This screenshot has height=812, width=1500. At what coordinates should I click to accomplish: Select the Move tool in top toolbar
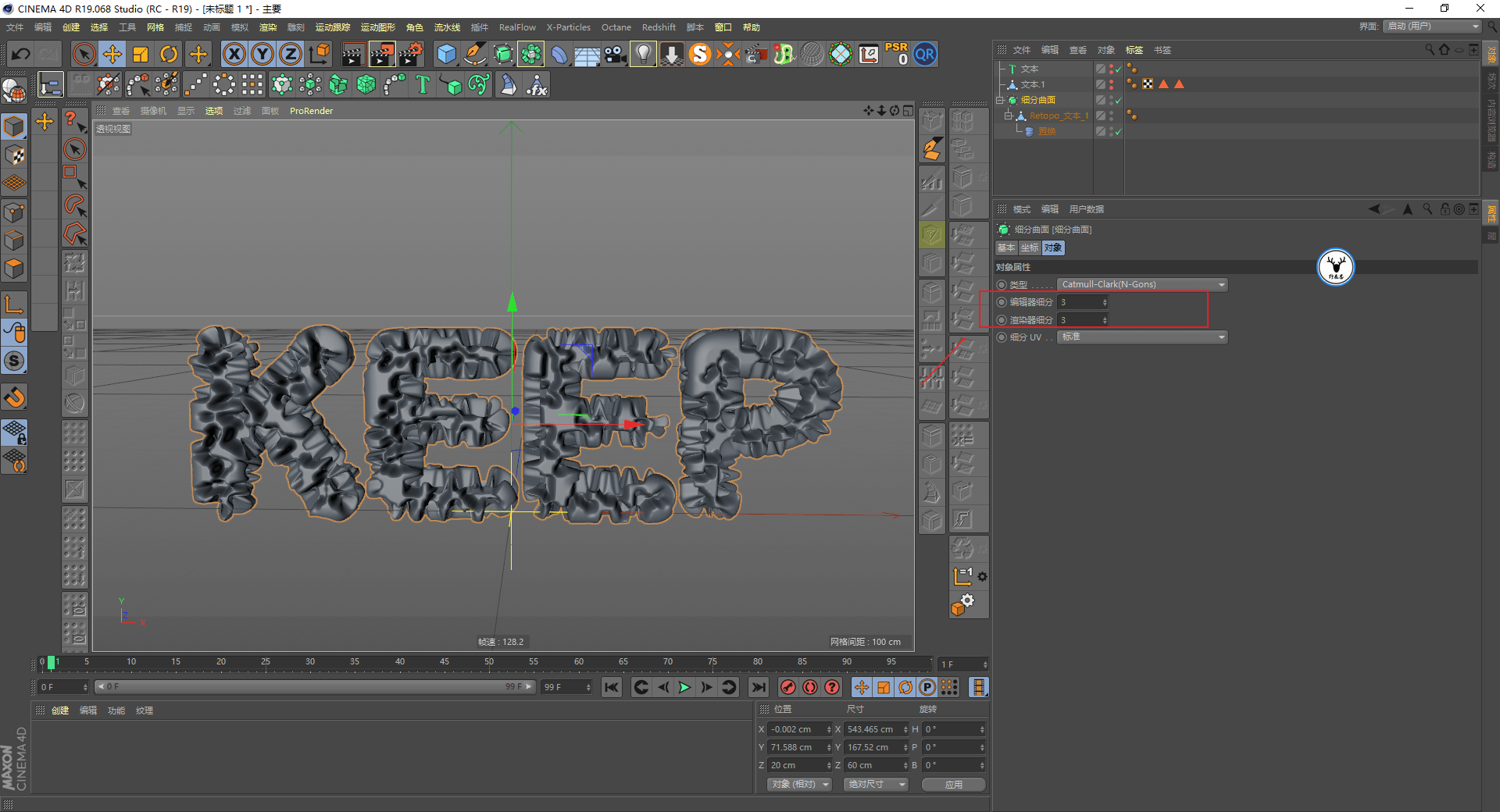pyautogui.click(x=112, y=55)
